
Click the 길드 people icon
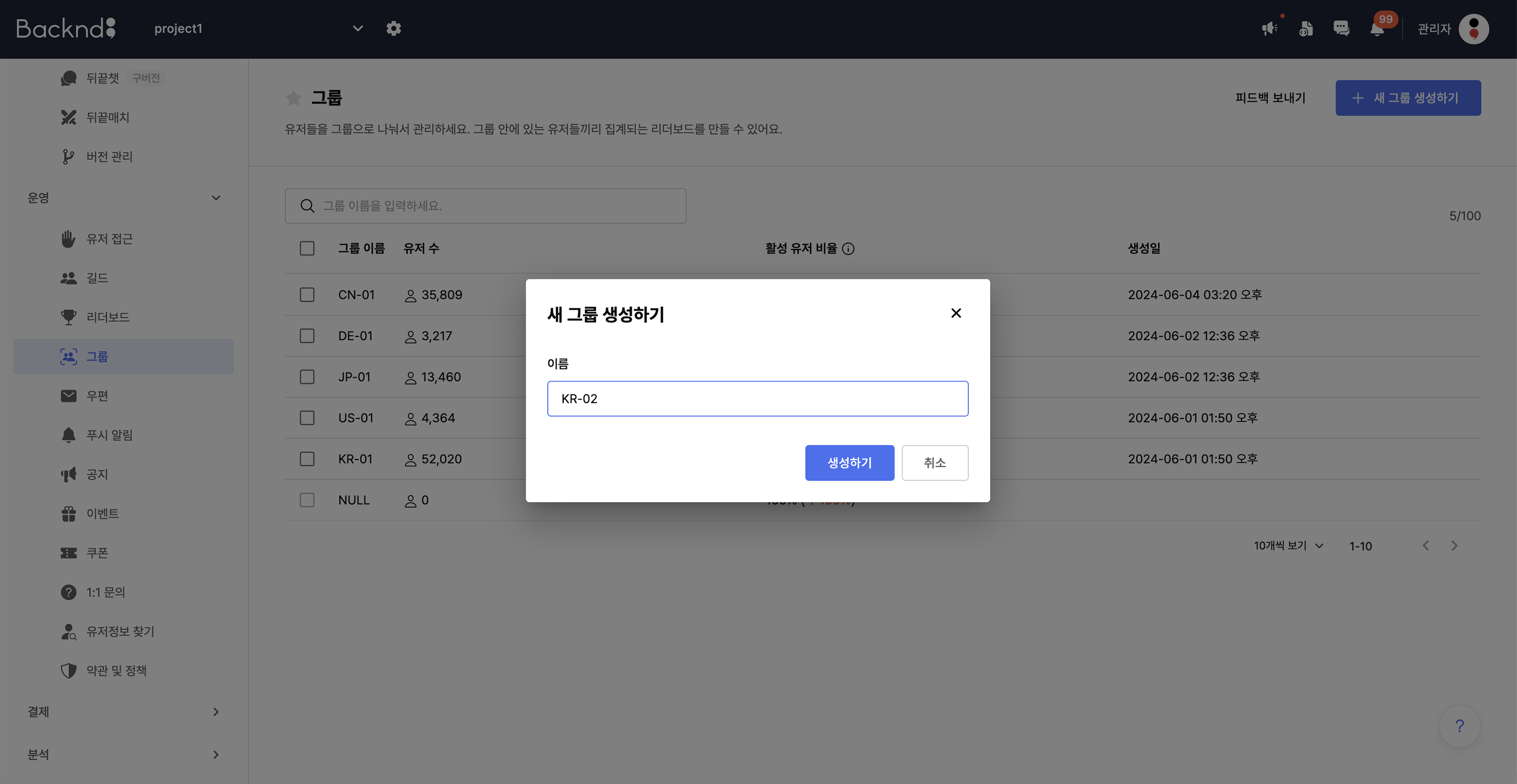(69, 278)
